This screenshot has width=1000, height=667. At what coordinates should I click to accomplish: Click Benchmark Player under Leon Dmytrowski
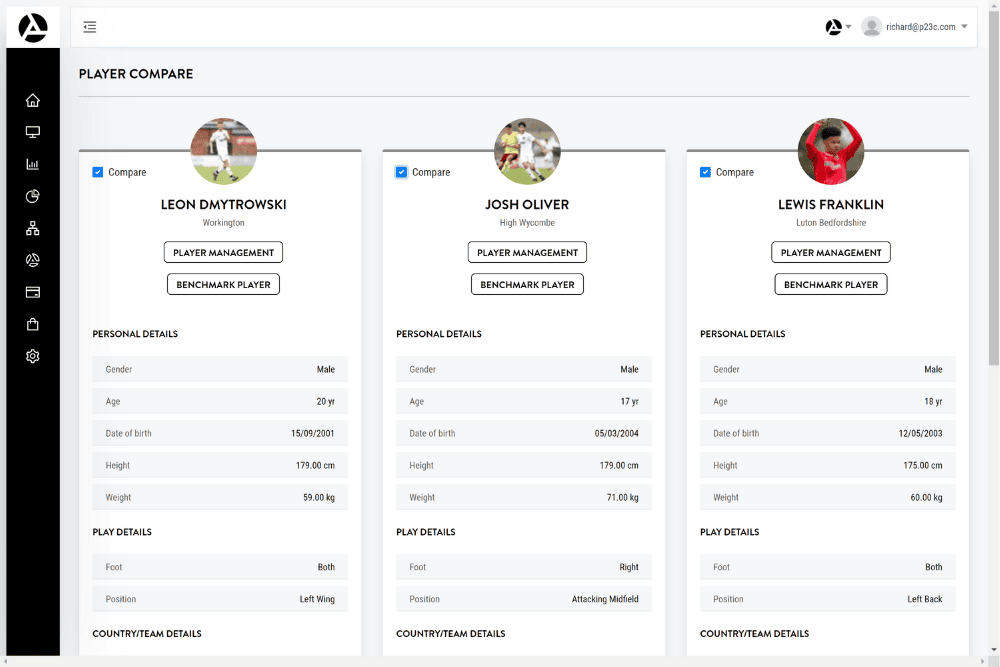coord(223,285)
